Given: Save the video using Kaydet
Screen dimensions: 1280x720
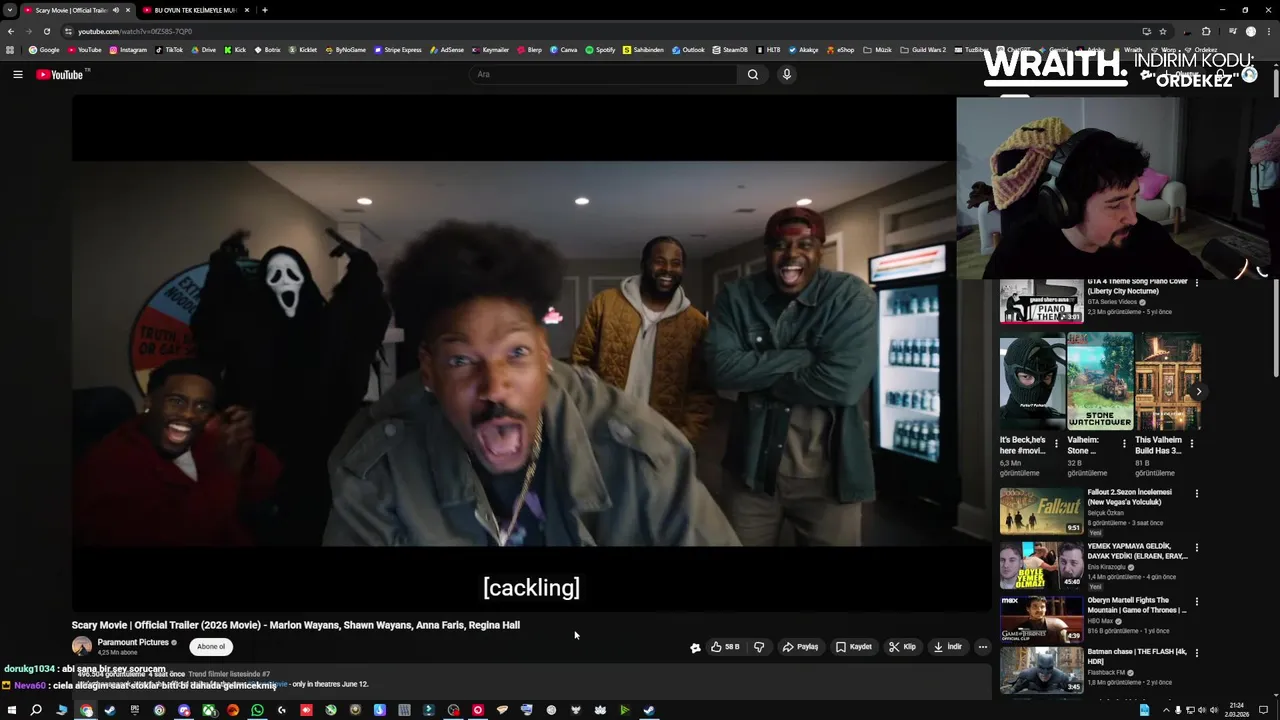Looking at the screenshot, I should point(854,647).
